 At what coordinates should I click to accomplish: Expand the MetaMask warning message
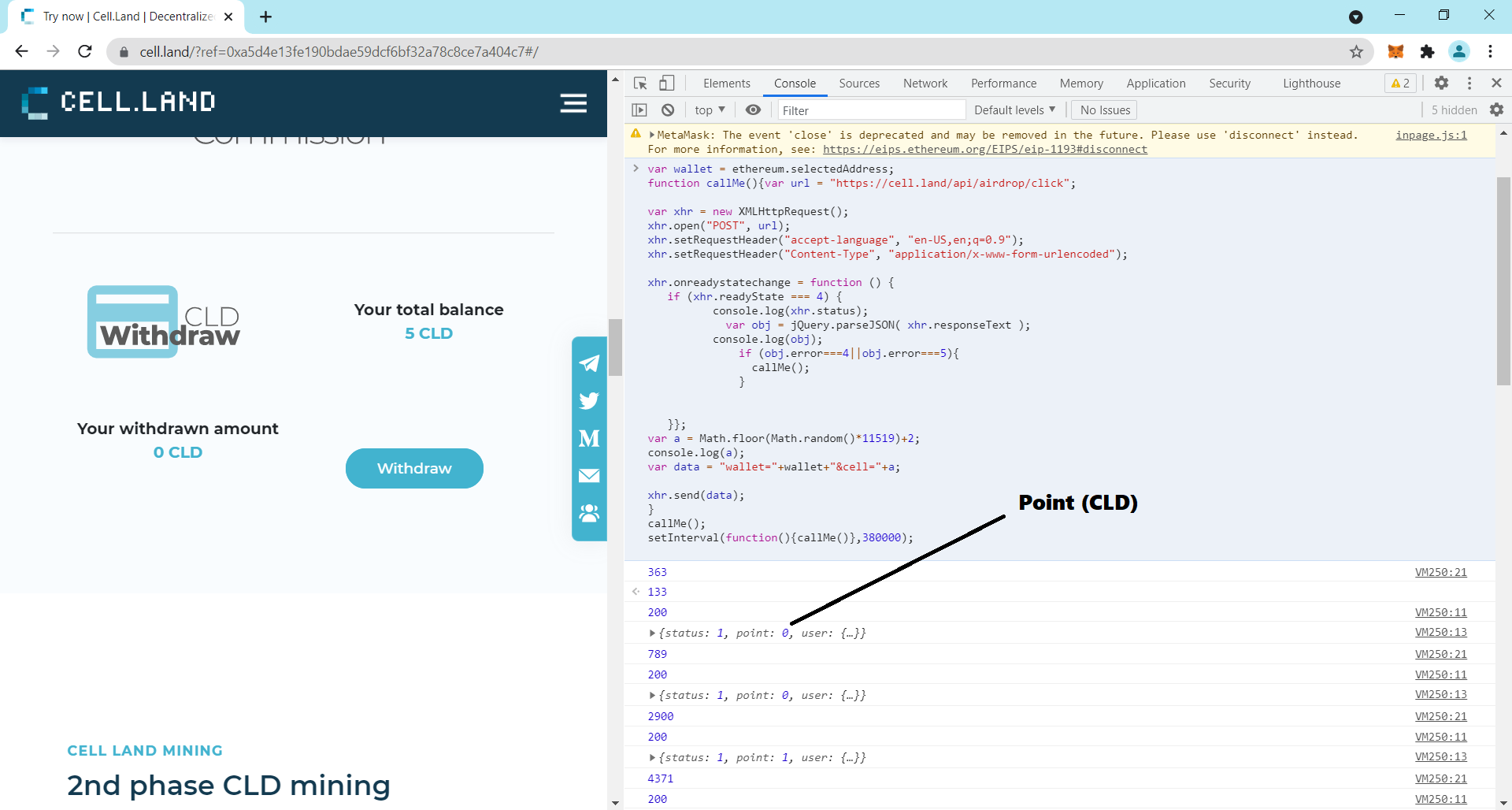(x=652, y=136)
